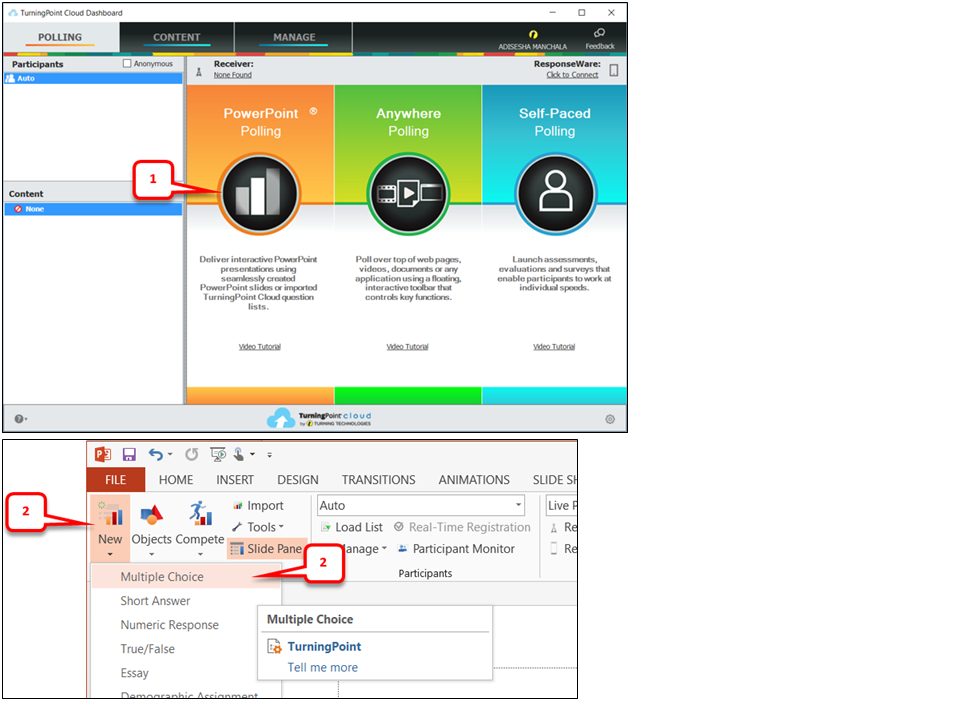
Task: Open Participant Monitor
Action: [x=456, y=549]
